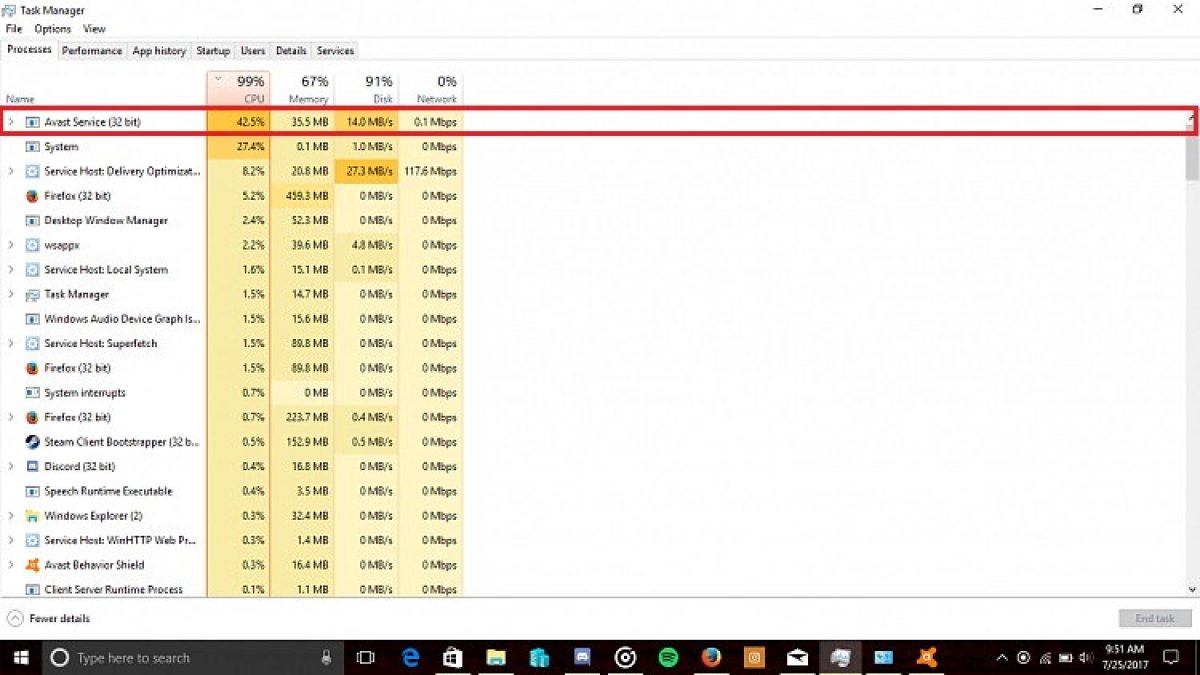Click the Windows Start button
Viewport: 1200px width, 675px height.
click(21, 658)
